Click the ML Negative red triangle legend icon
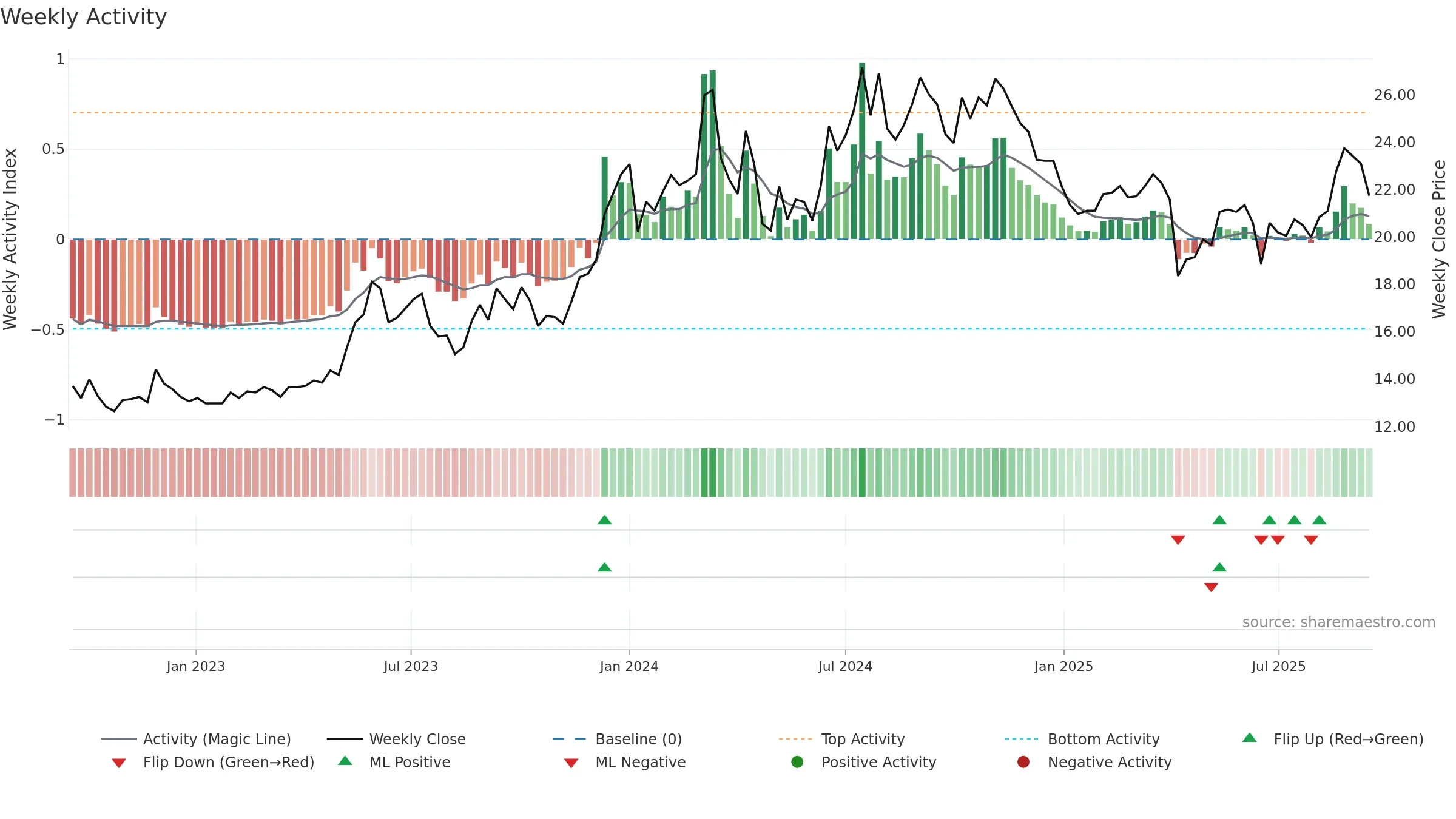Screen dimensions: 1456x819 point(571,763)
